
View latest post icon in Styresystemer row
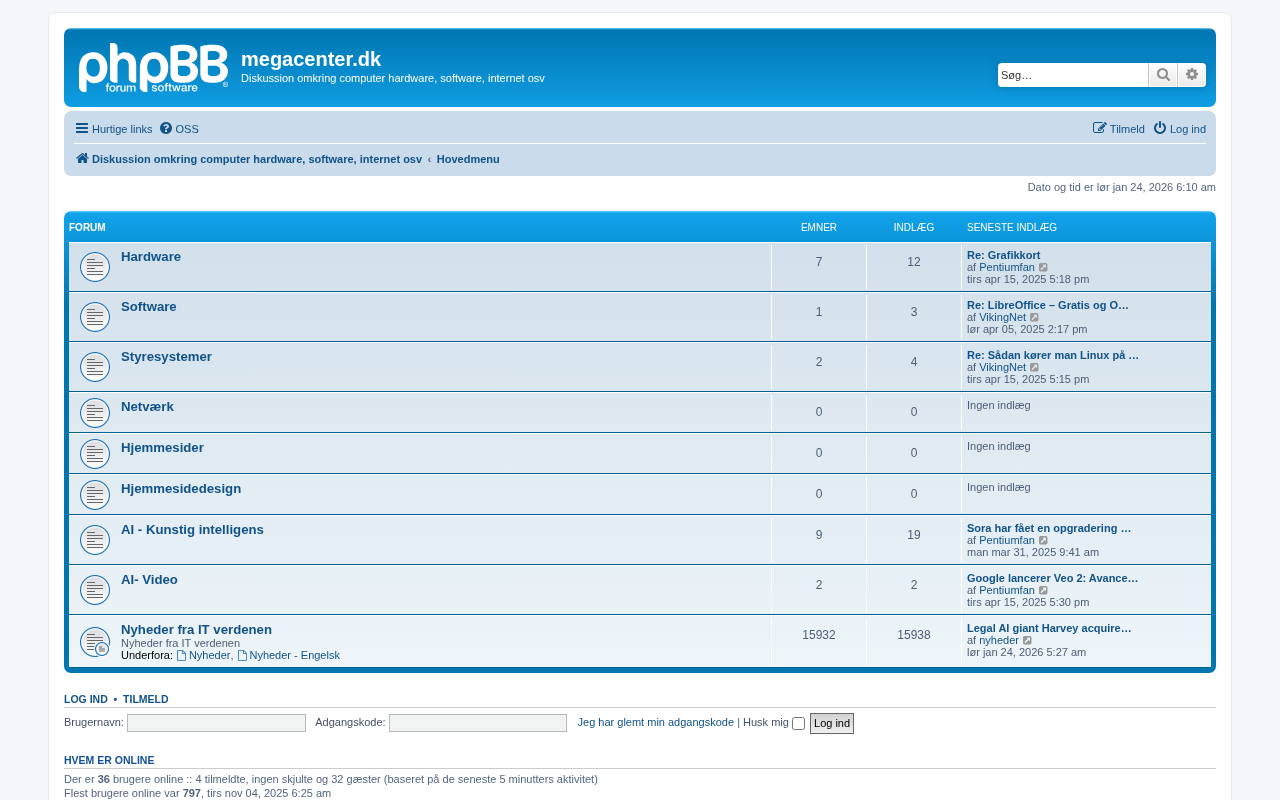1035,367
